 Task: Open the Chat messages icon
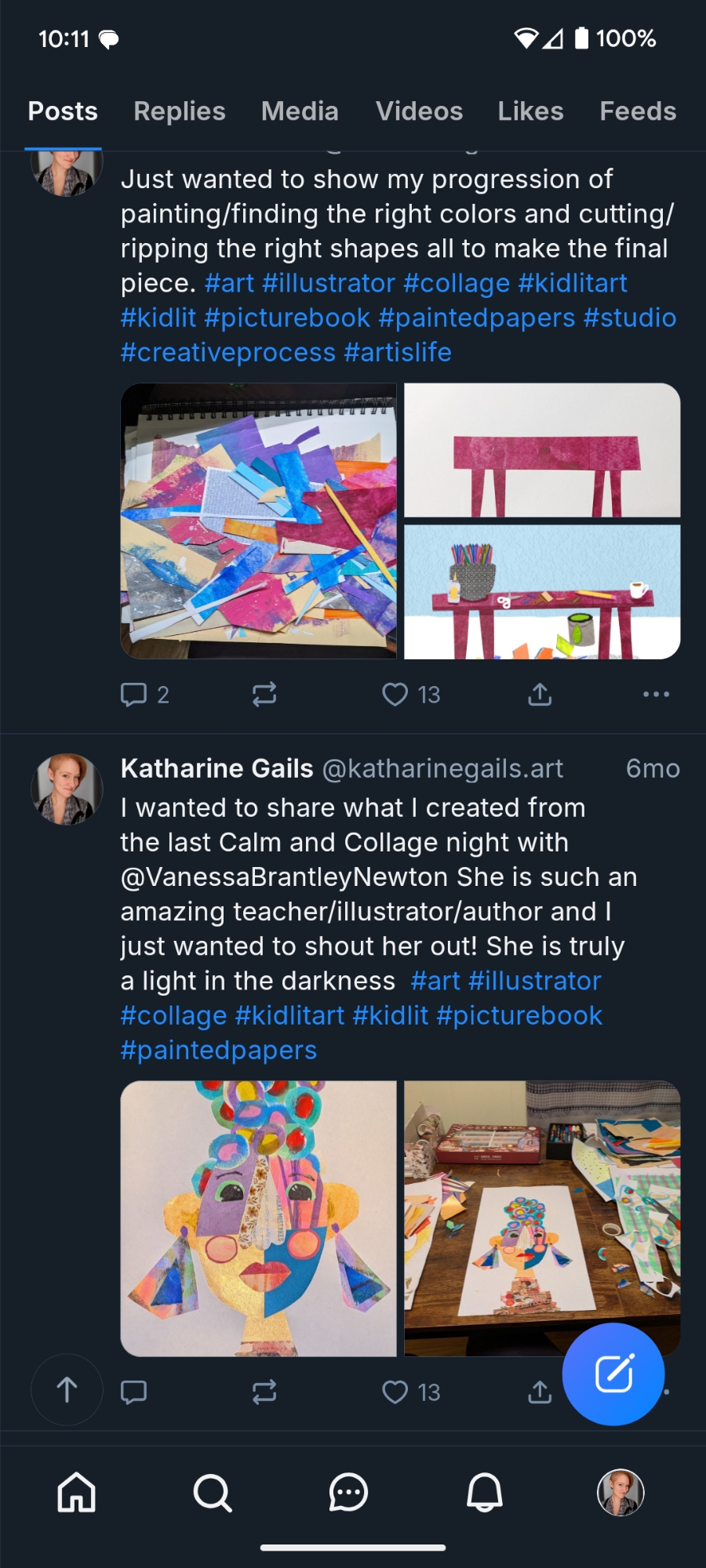pos(348,1492)
